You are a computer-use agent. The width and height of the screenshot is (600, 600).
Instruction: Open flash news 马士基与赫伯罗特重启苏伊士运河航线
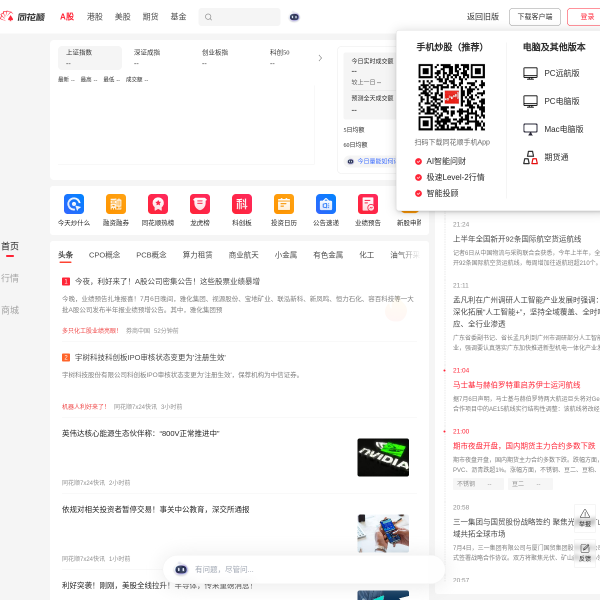point(517,385)
